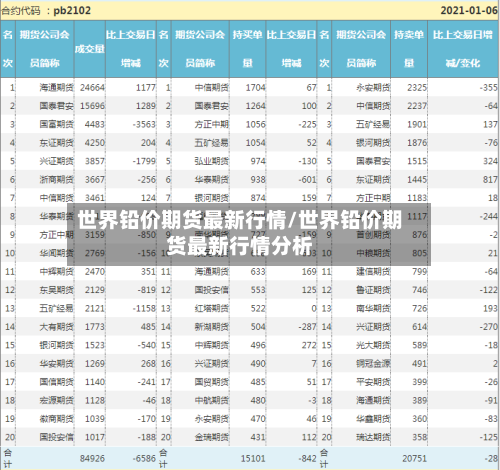Click the short position value 1876
The width and height of the screenshot is (500, 470).
click(x=417, y=143)
